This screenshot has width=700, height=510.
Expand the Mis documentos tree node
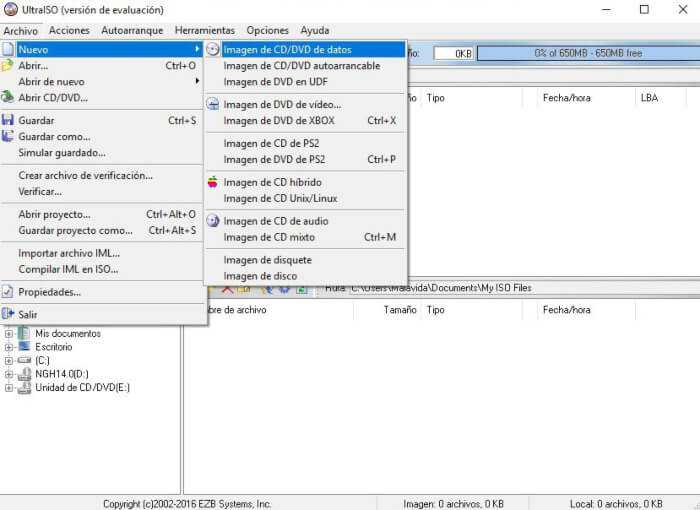[x=9, y=333]
